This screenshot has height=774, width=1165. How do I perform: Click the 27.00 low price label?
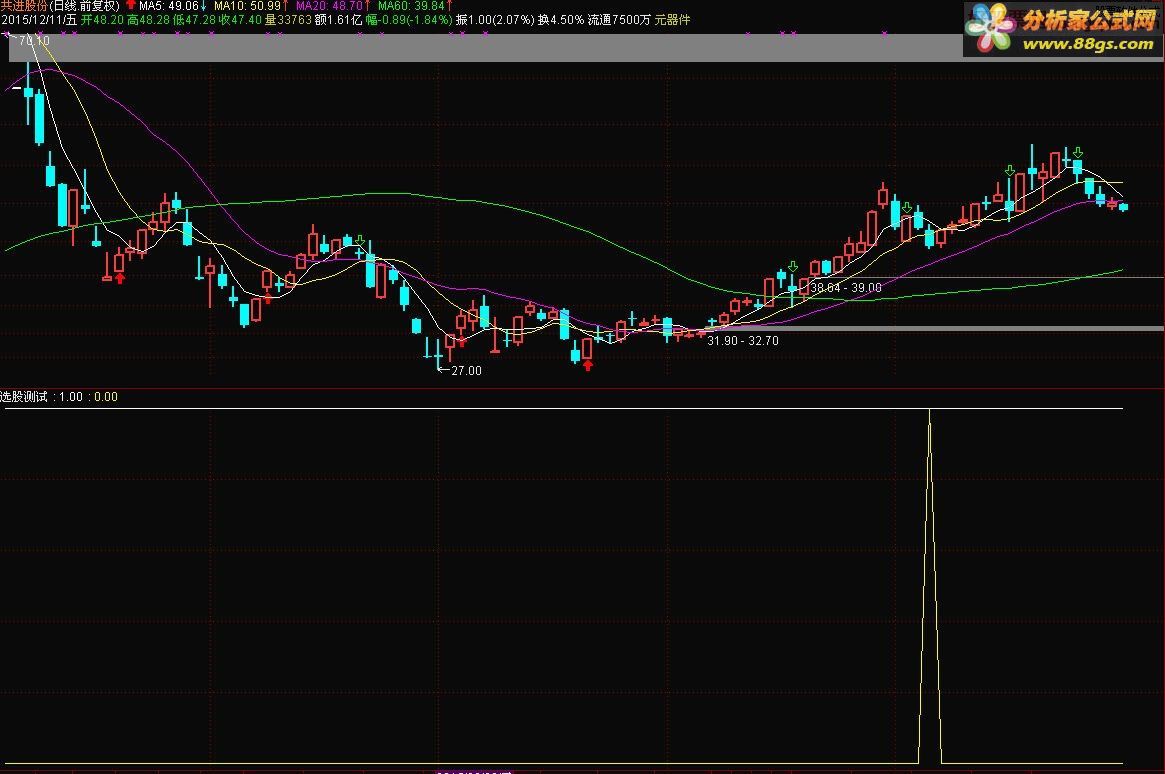[466, 371]
